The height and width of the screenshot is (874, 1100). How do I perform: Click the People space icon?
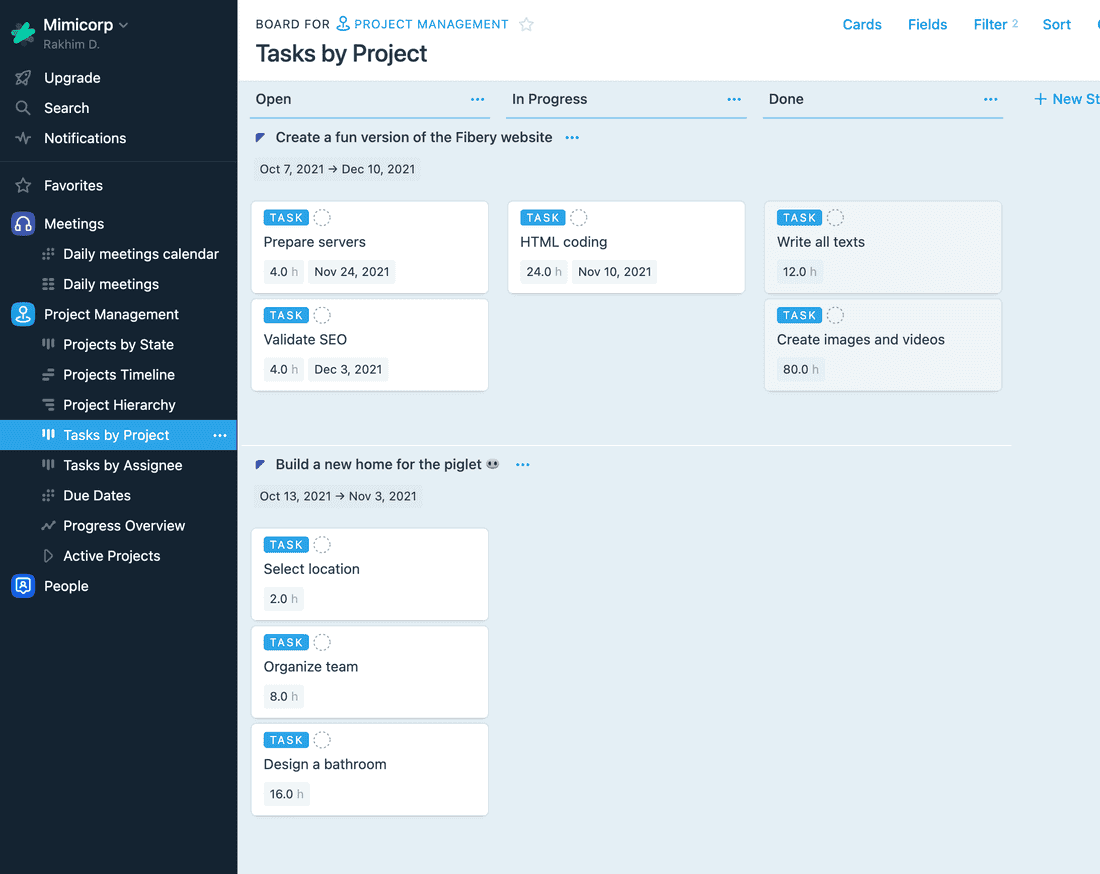22,585
